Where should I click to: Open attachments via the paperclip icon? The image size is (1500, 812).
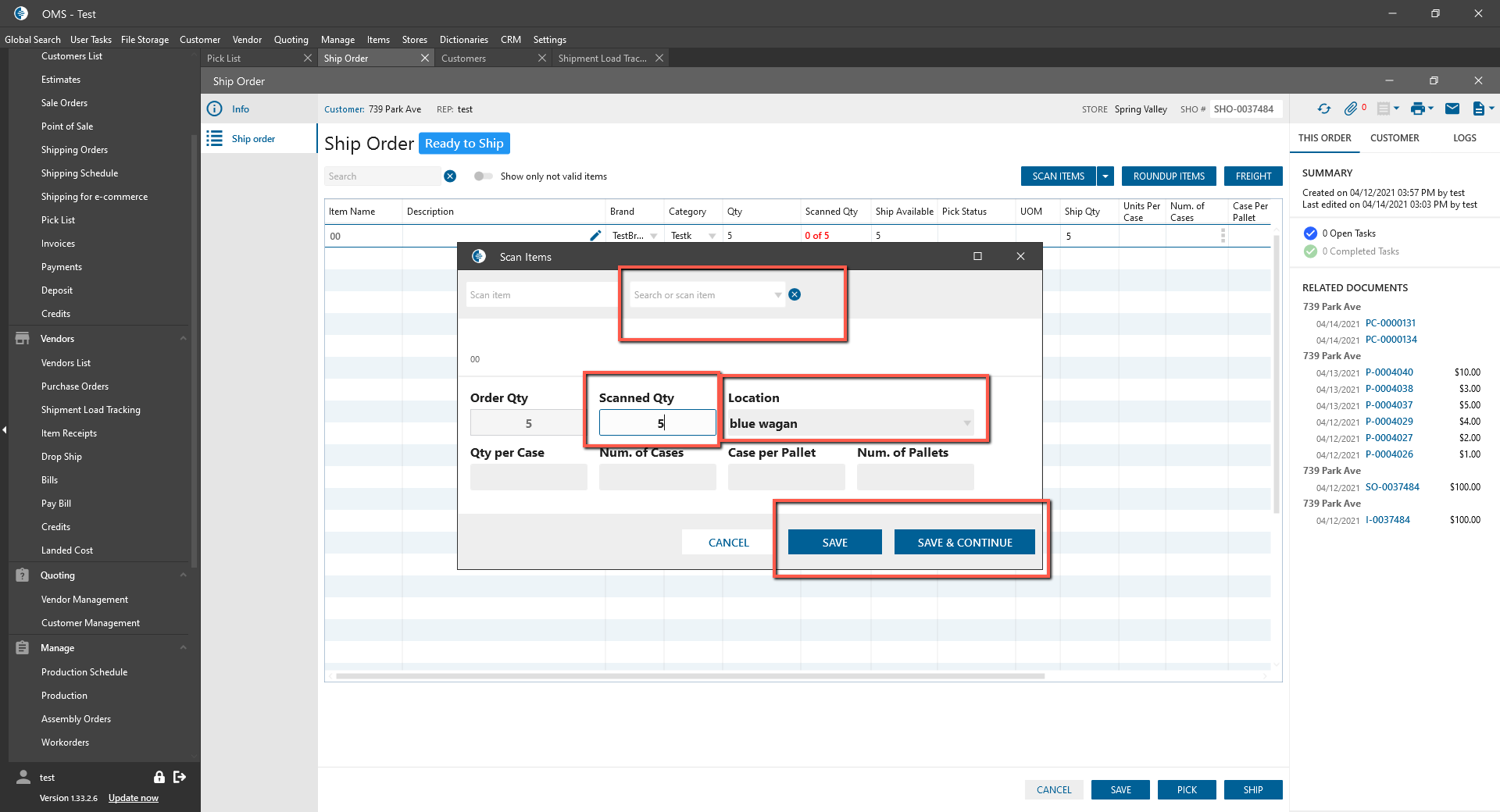pyautogui.click(x=1351, y=109)
